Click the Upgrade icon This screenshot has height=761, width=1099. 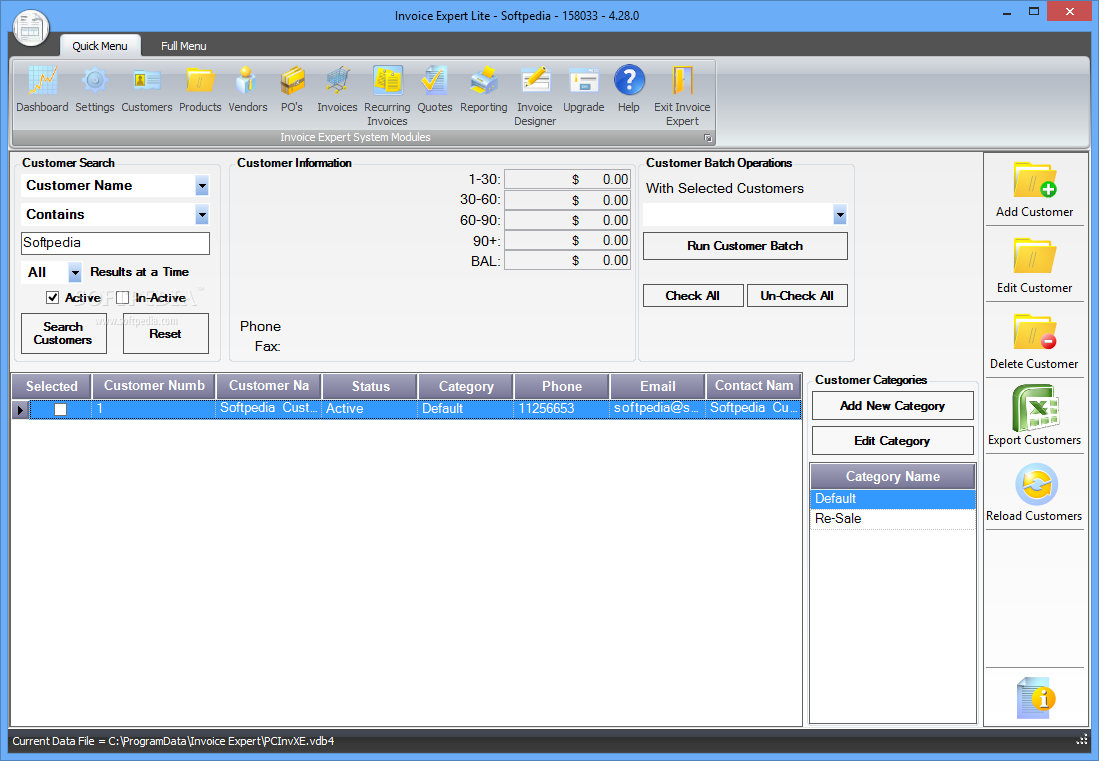(x=583, y=88)
